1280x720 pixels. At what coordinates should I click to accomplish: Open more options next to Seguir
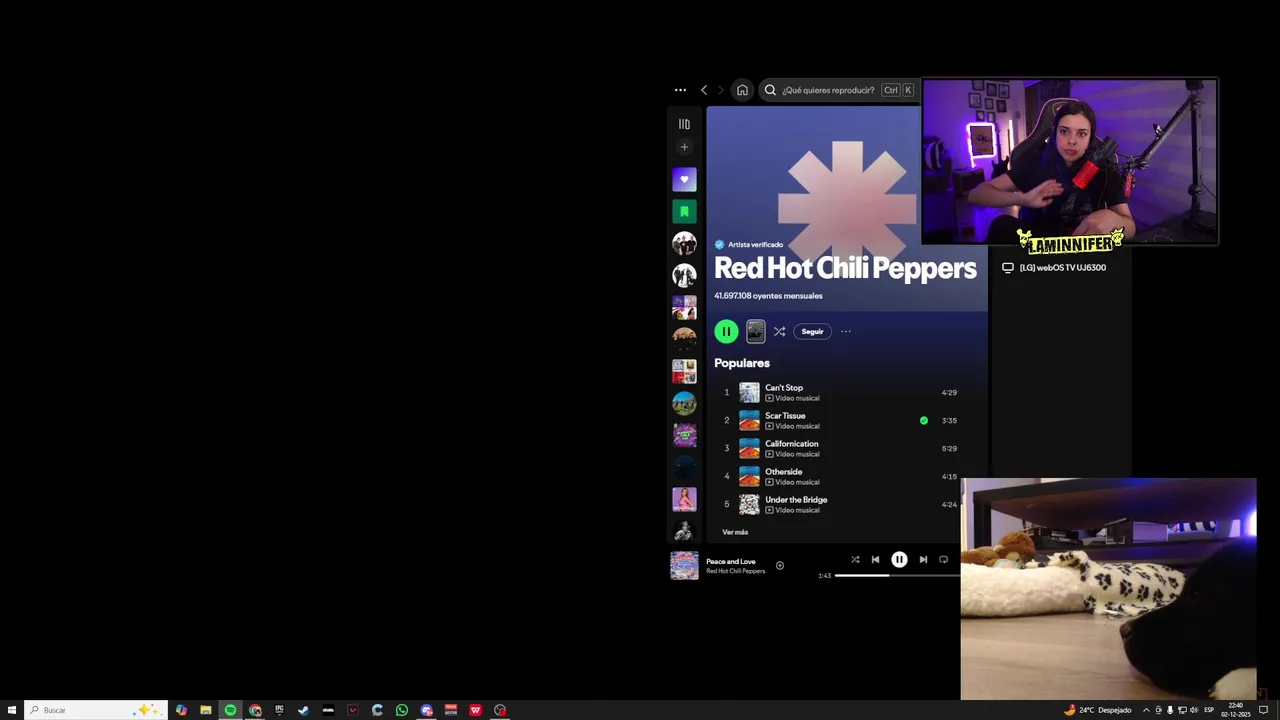(x=846, y=331)
